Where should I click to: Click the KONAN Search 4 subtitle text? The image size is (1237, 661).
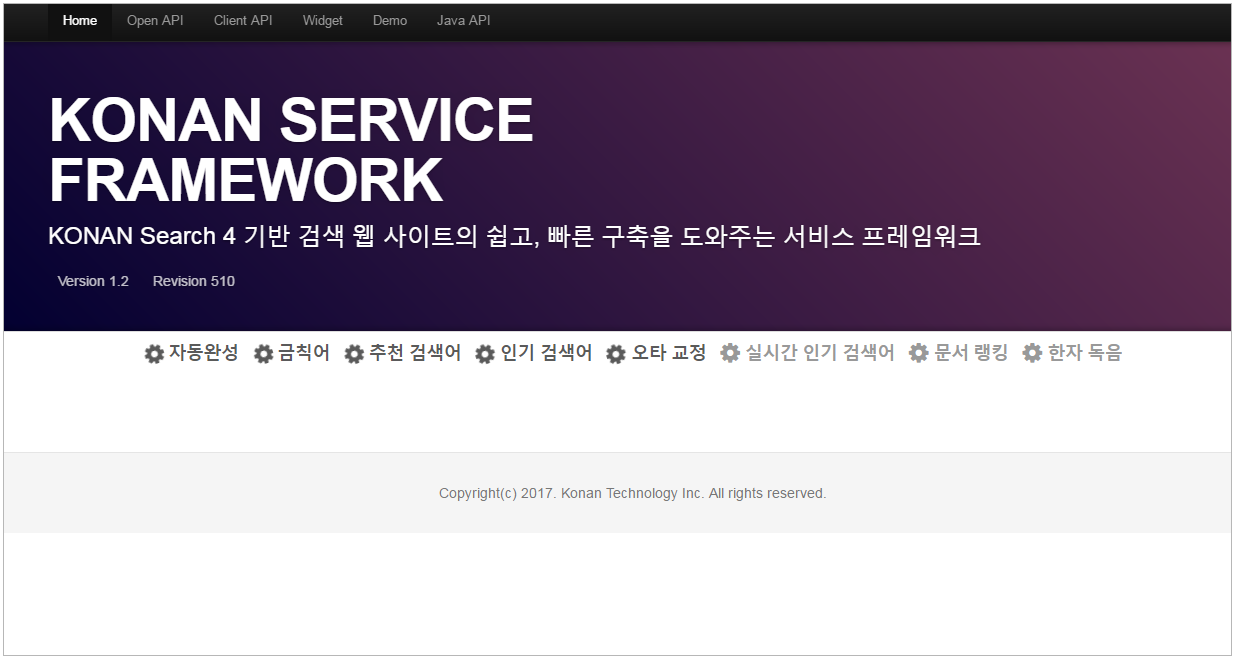click(514, 236)
